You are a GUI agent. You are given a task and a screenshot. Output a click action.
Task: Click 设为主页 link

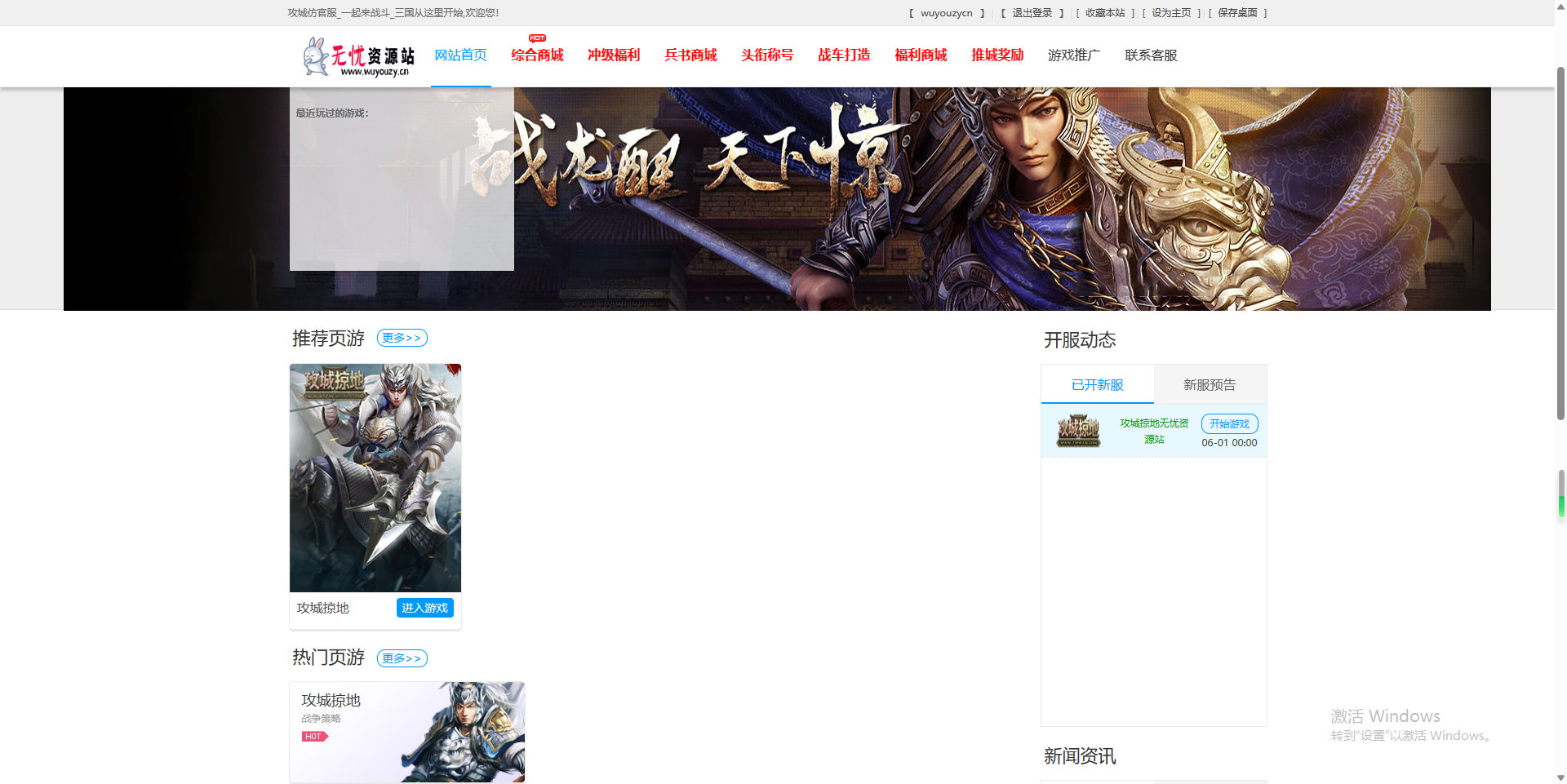pyautogui.click(x=1171, y=13)
